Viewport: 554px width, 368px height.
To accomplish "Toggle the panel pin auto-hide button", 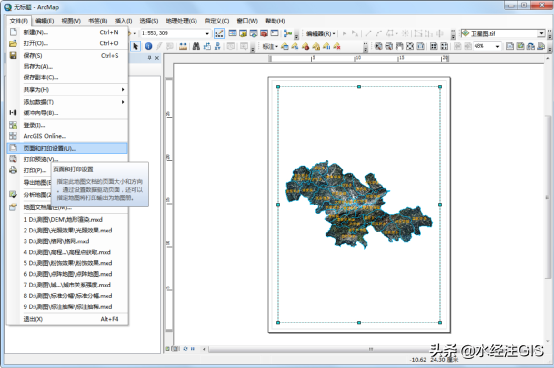I will (149, 58).
